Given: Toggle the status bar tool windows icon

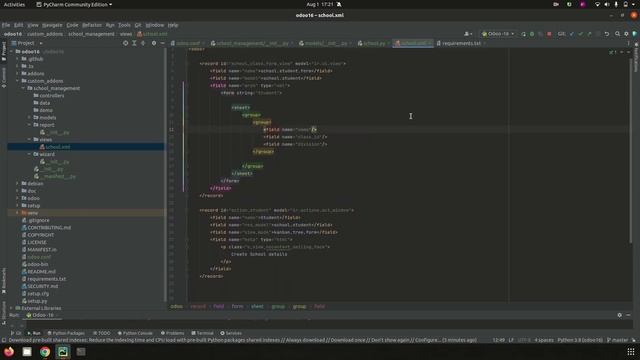Looking at the screenshot, I should (x=4, y=340).
